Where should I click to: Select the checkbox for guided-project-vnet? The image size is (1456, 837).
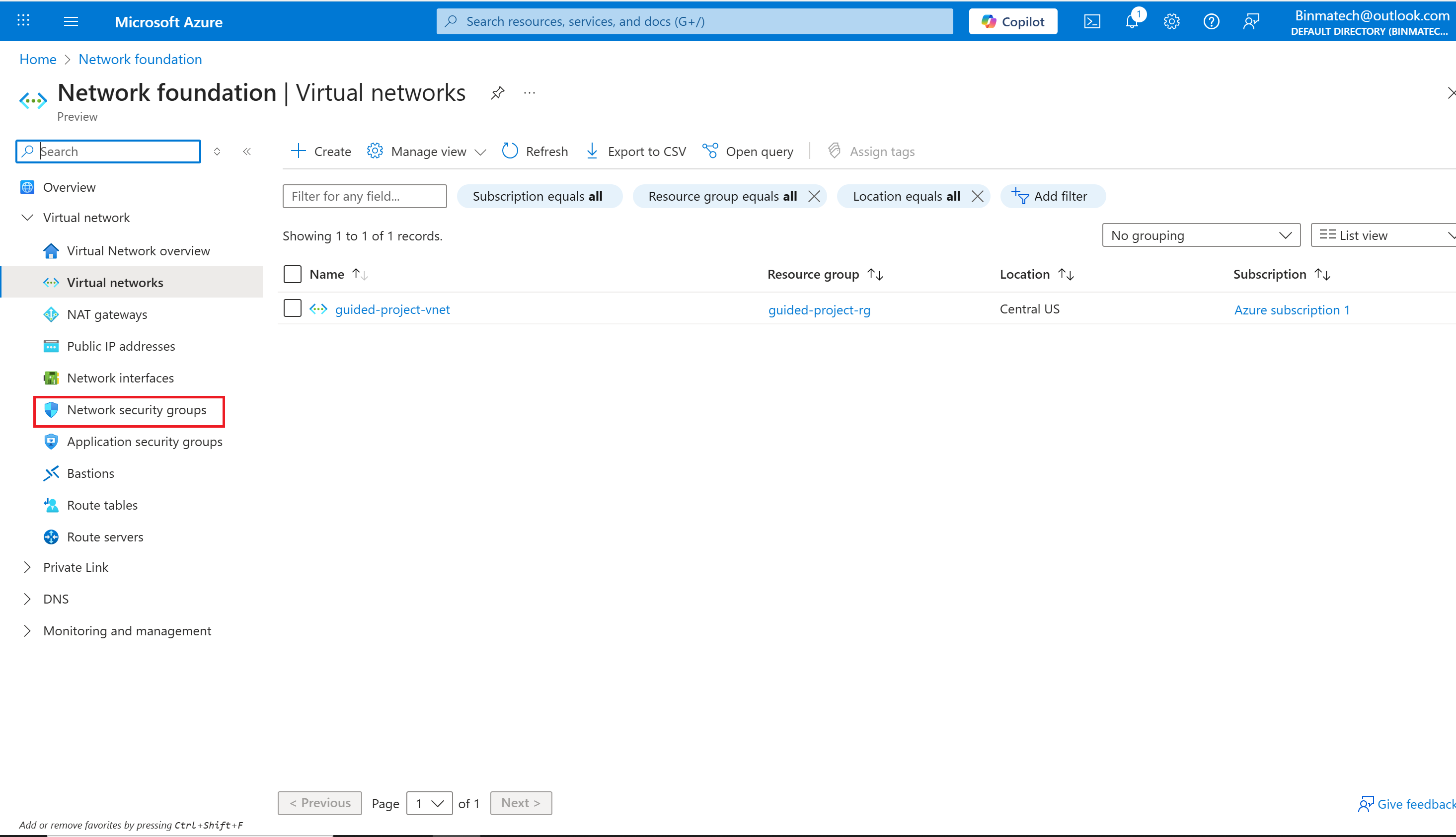[293, 308]
